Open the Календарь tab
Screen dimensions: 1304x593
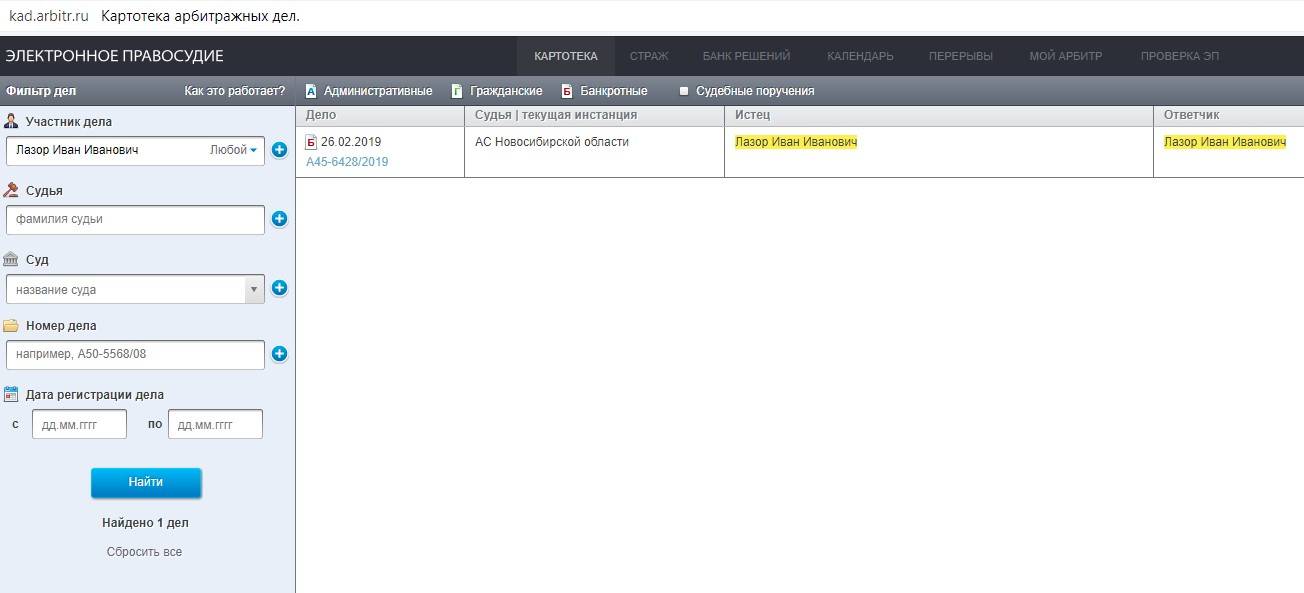(860, 56)
